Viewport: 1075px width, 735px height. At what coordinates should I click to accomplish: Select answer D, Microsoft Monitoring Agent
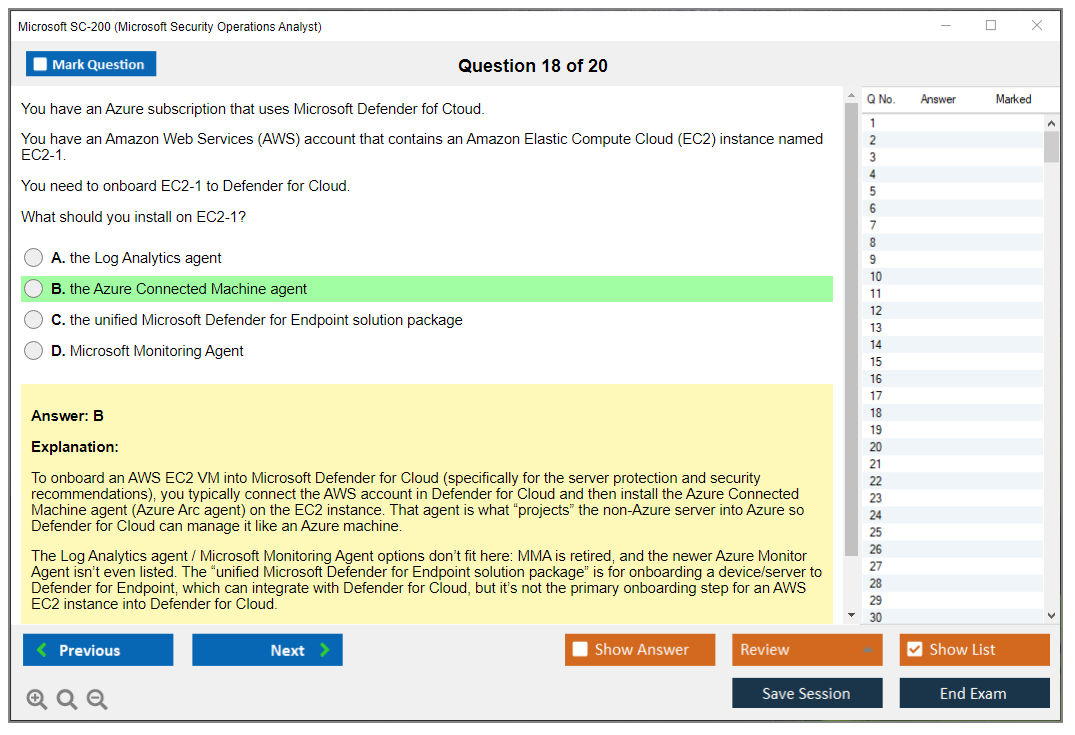click(33, 351)
